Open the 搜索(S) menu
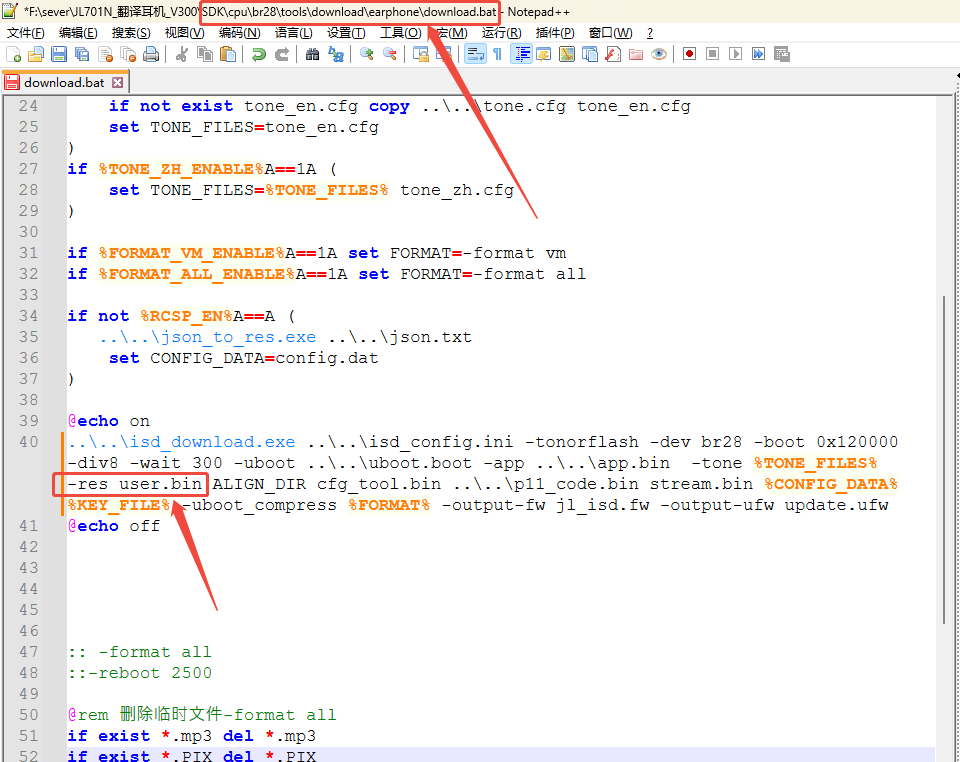The width and height of the screenshot is (960, 762). 131,33
